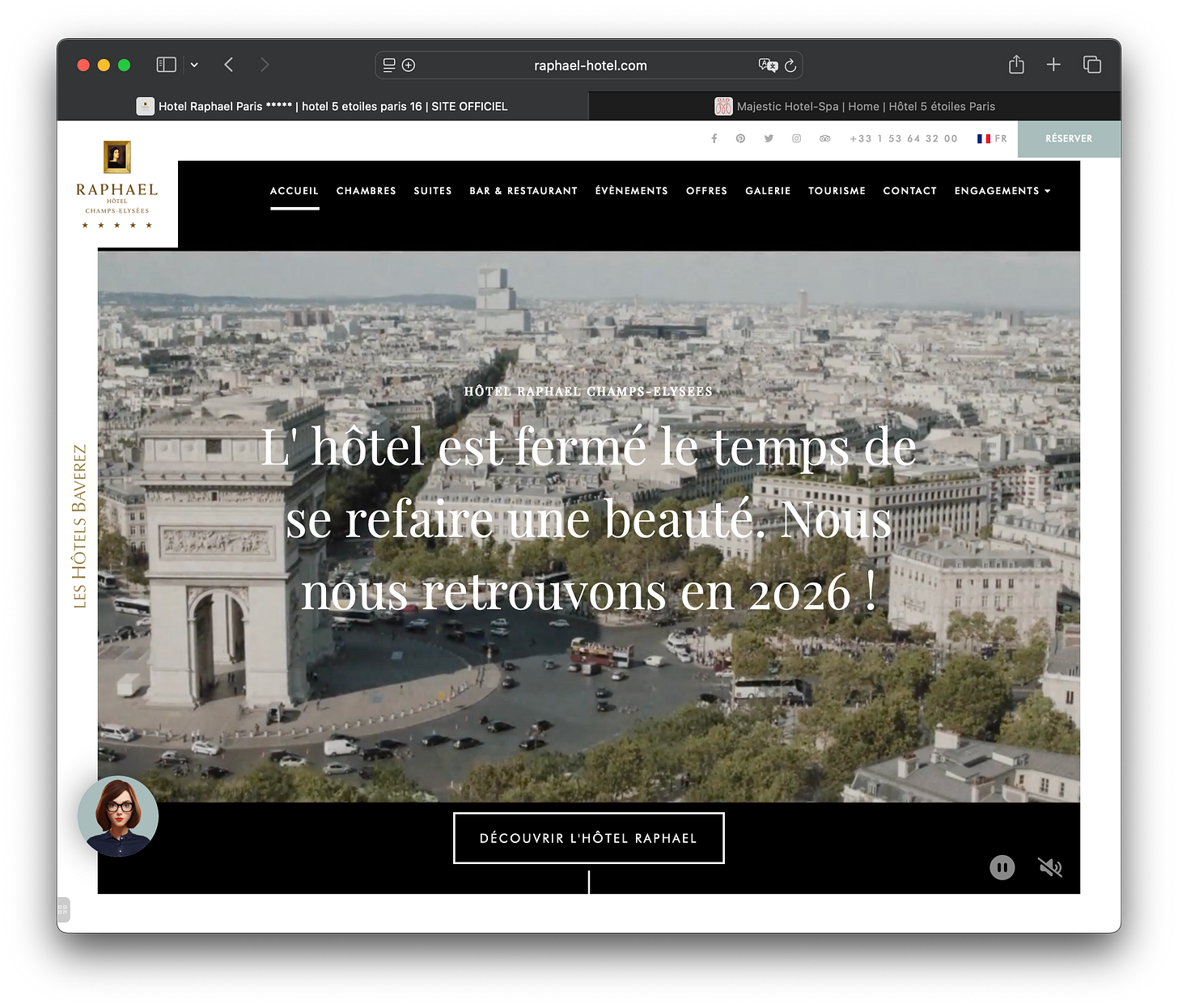Open the CONTACT menu item
Screen dimensions: 1178x1008
point(909,191)
